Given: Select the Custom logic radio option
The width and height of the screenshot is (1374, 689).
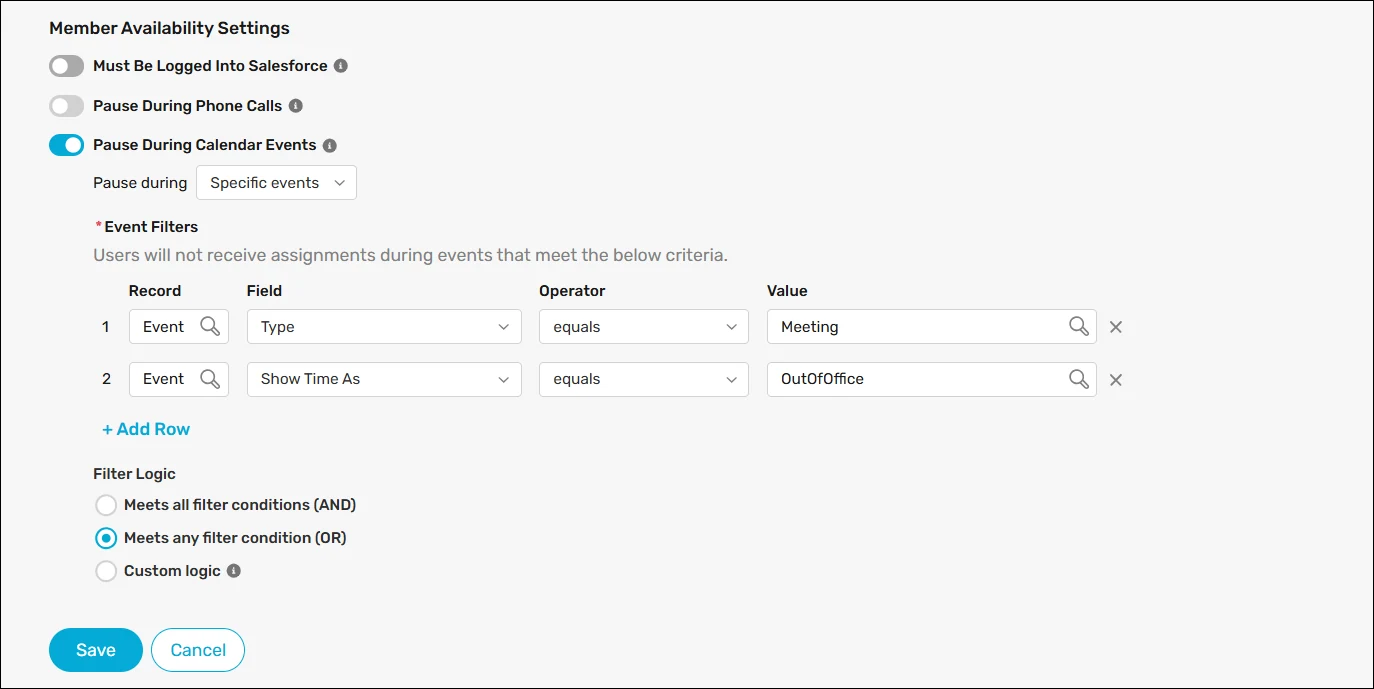Looking at the screenshot, I should 106,571.
